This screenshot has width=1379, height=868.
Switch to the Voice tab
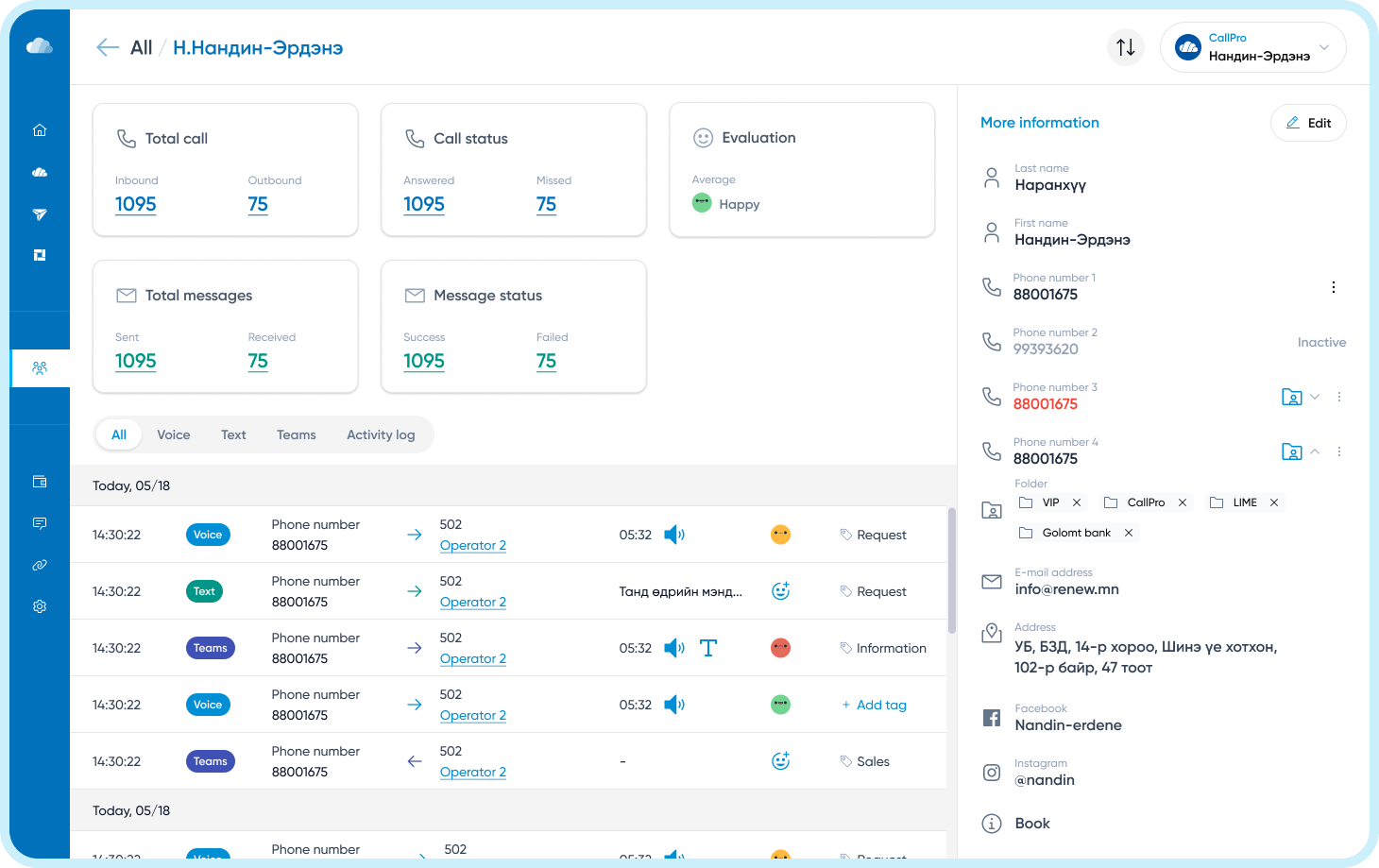point(174,434)
